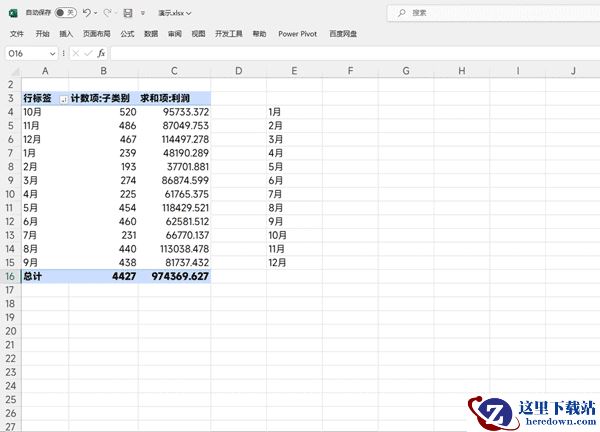Viewport: 600px width, 432px height.
Task: Click the formula bar Enter checkmark icon
Action: coord(88,53)
